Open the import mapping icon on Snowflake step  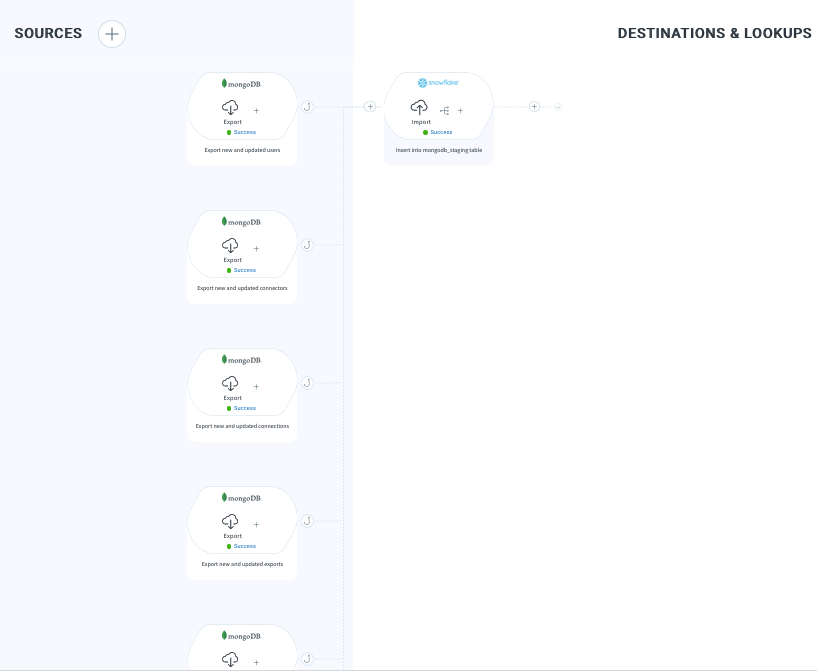pos(445,111)
